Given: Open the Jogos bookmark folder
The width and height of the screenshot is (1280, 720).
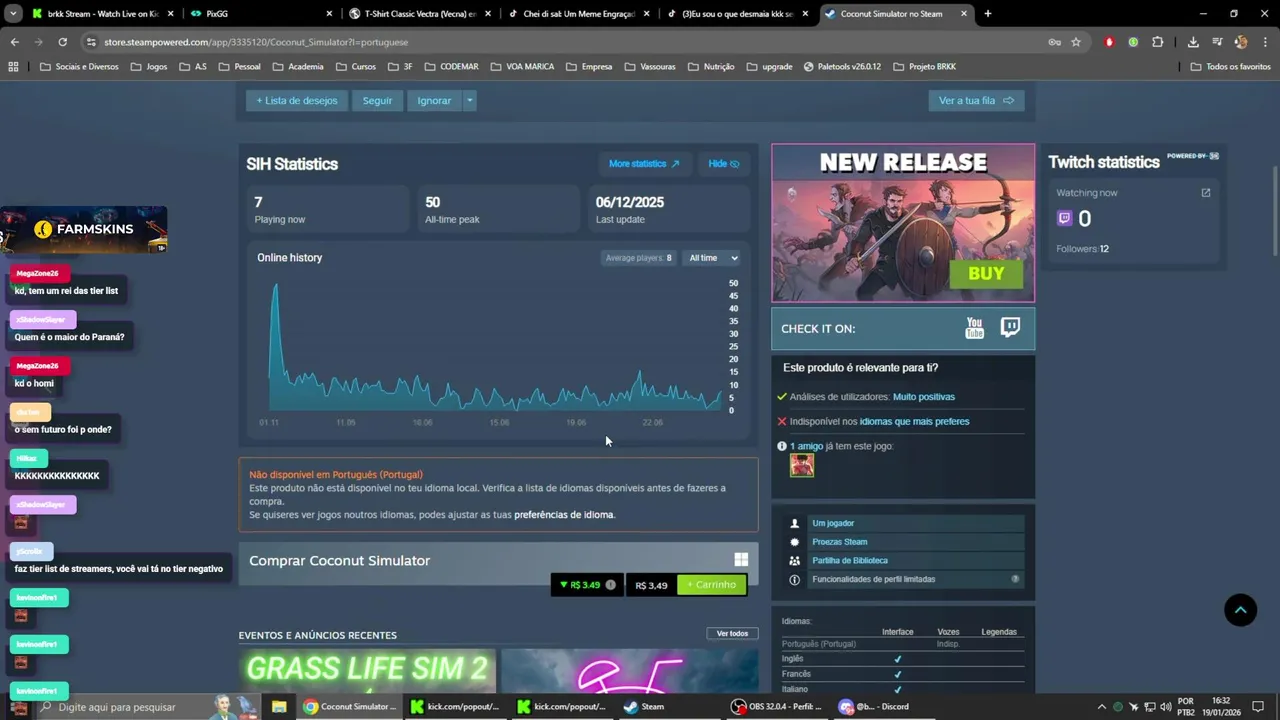Looking at the screenshot, I should point(148,67).
